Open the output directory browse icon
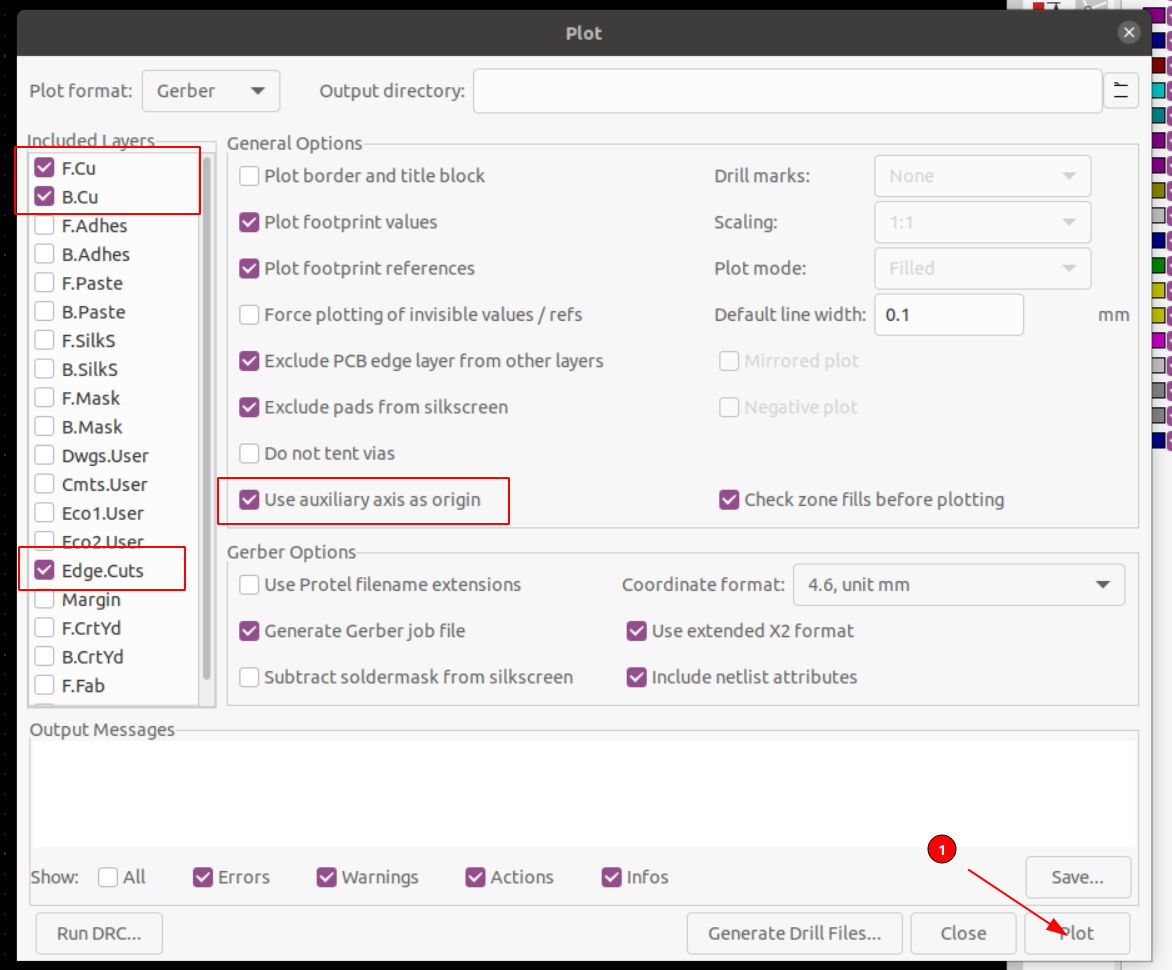 point(1120,91)
